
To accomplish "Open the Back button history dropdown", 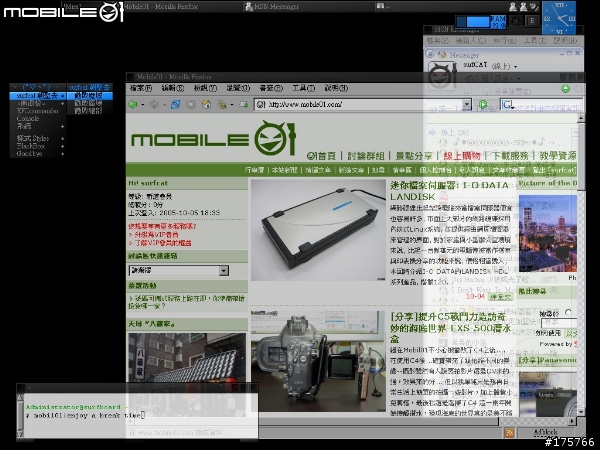I will (x=142, y=104).
